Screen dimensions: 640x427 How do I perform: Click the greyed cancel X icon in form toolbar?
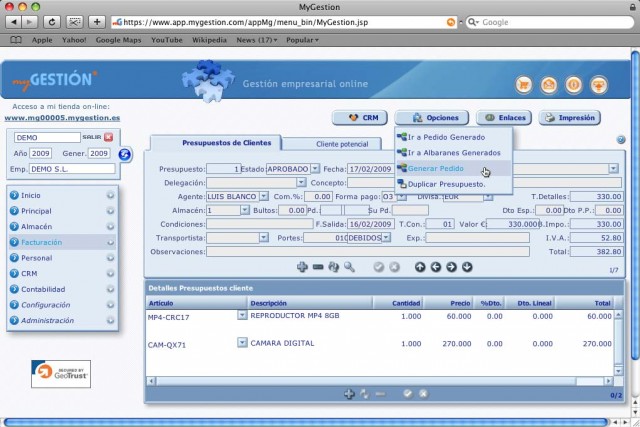click(x=394, y=267)
